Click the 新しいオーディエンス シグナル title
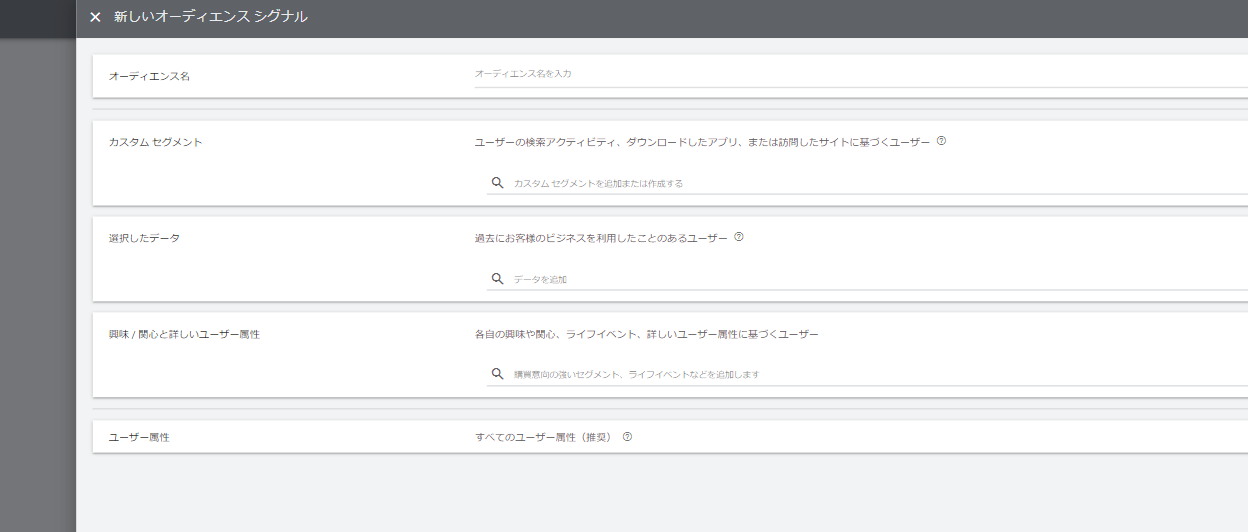The width and height of the screenshot is (1248, 532). (211, 17)
